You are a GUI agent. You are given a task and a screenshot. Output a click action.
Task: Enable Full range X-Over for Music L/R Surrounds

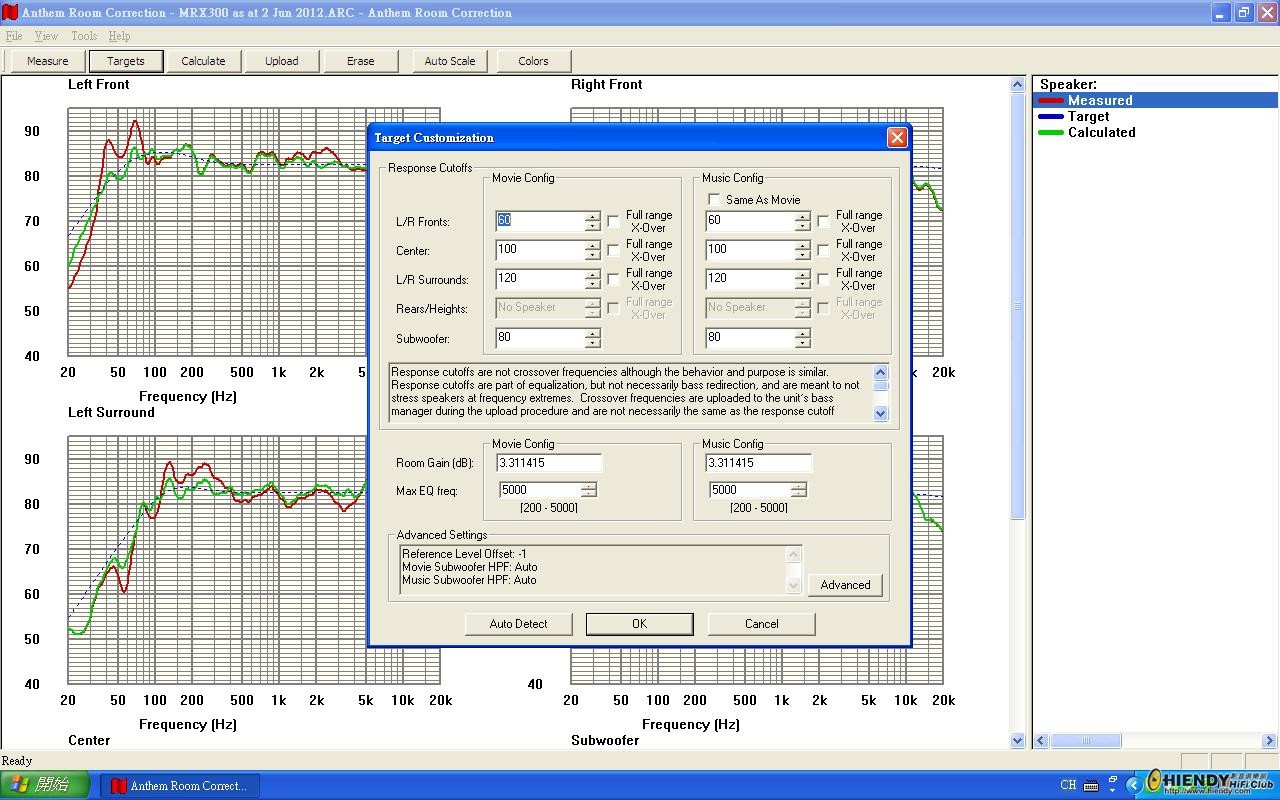tap(823, 279)
